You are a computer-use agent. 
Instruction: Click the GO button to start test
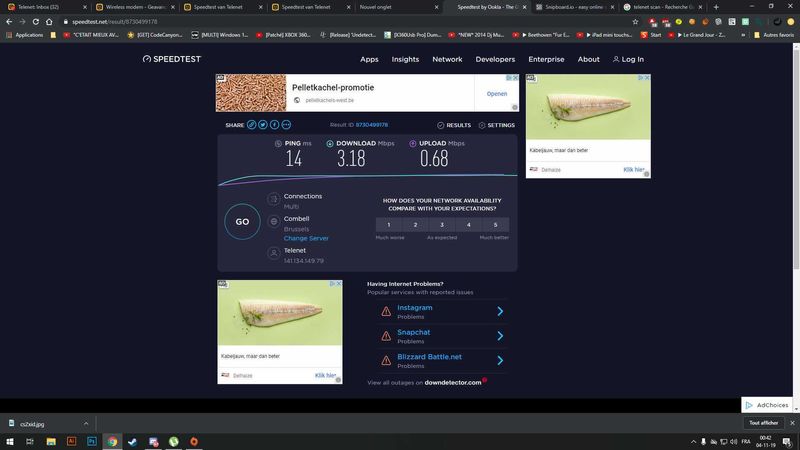point(242,222)
